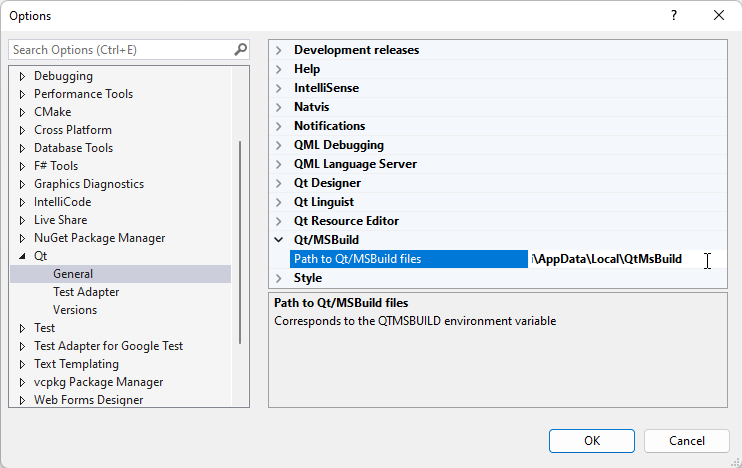The height and width of the screenshot is (468, 742).
Task: Expand vcpkg Package Manager node arrow
Action: tap(22, 382)
